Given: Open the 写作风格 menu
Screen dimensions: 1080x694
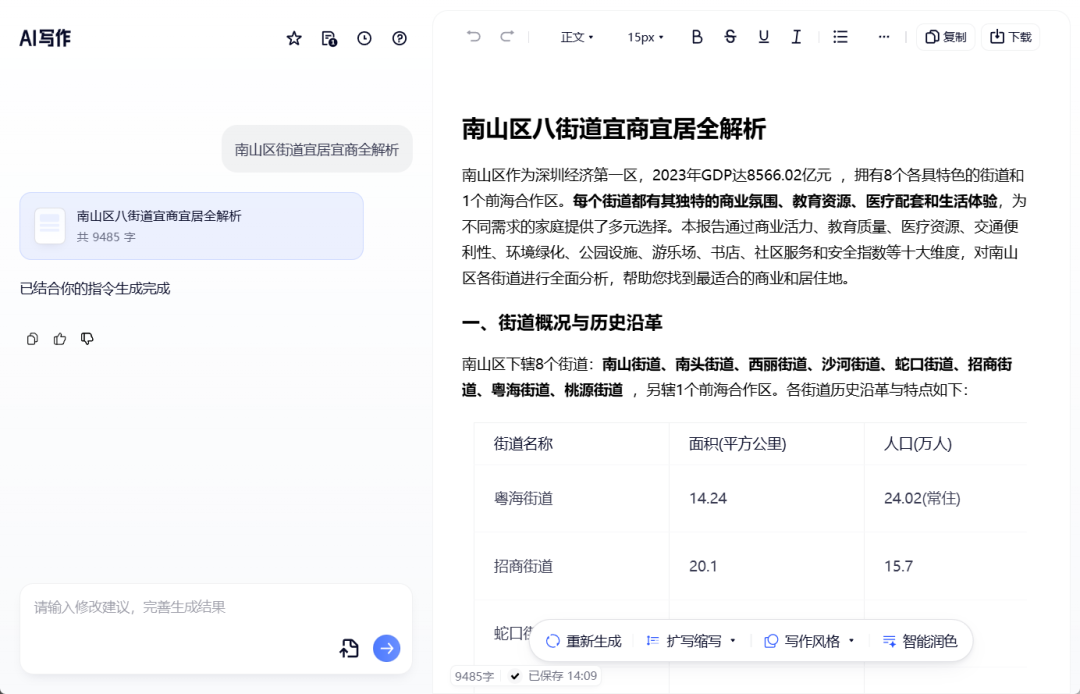Looking at the screenshot, I should coord(810,641).
